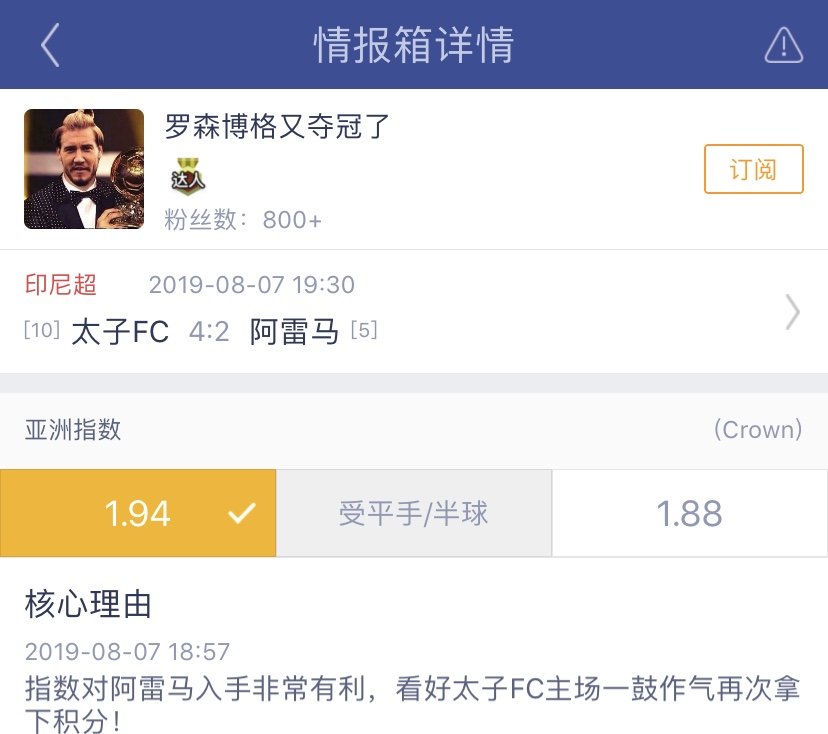Viewport: 828px width, 734px height.
Task: Tap the back arrow in header
Action: point(50,45)
